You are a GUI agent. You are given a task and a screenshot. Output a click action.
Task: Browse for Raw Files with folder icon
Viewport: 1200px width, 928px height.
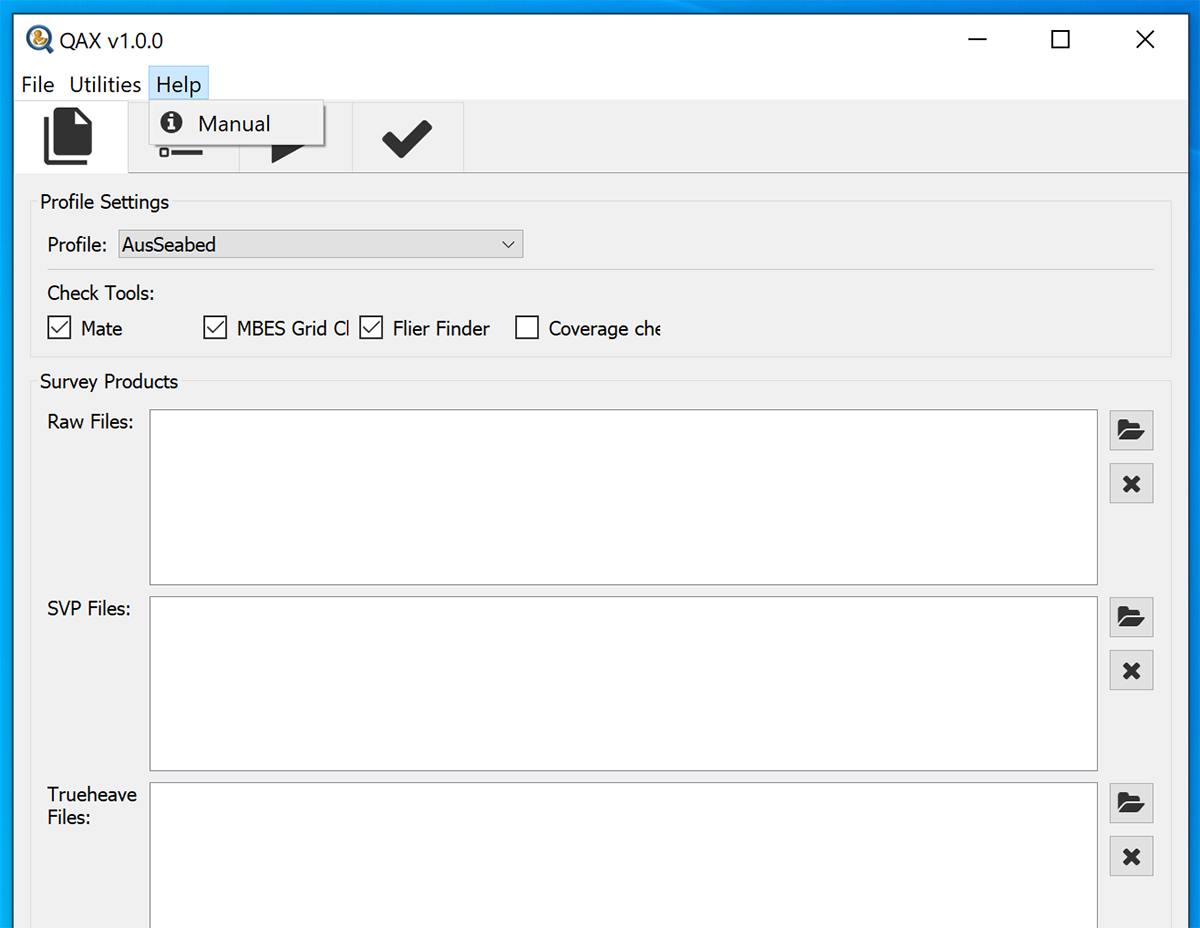tap(1131, 430)
